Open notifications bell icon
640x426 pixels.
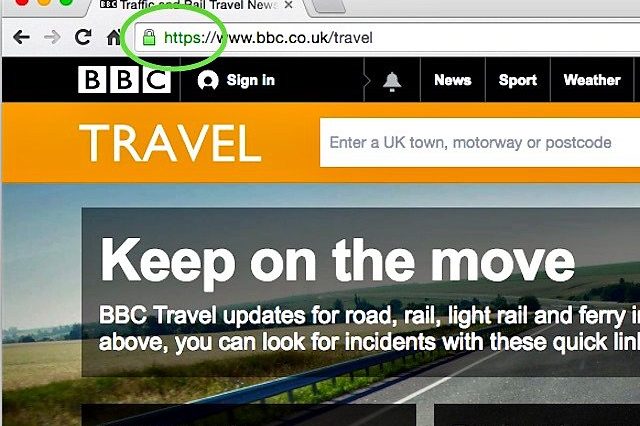[x=392, y=81]
